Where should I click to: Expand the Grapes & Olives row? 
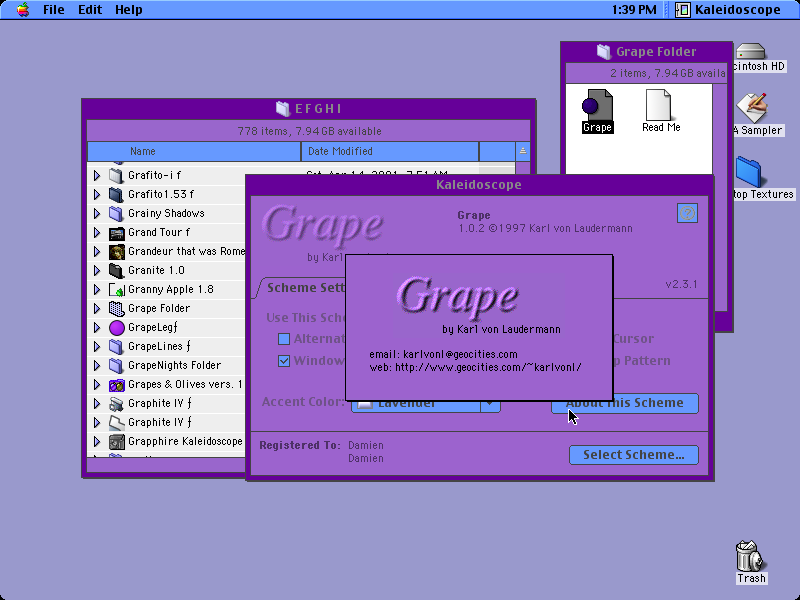coord(97,385)
